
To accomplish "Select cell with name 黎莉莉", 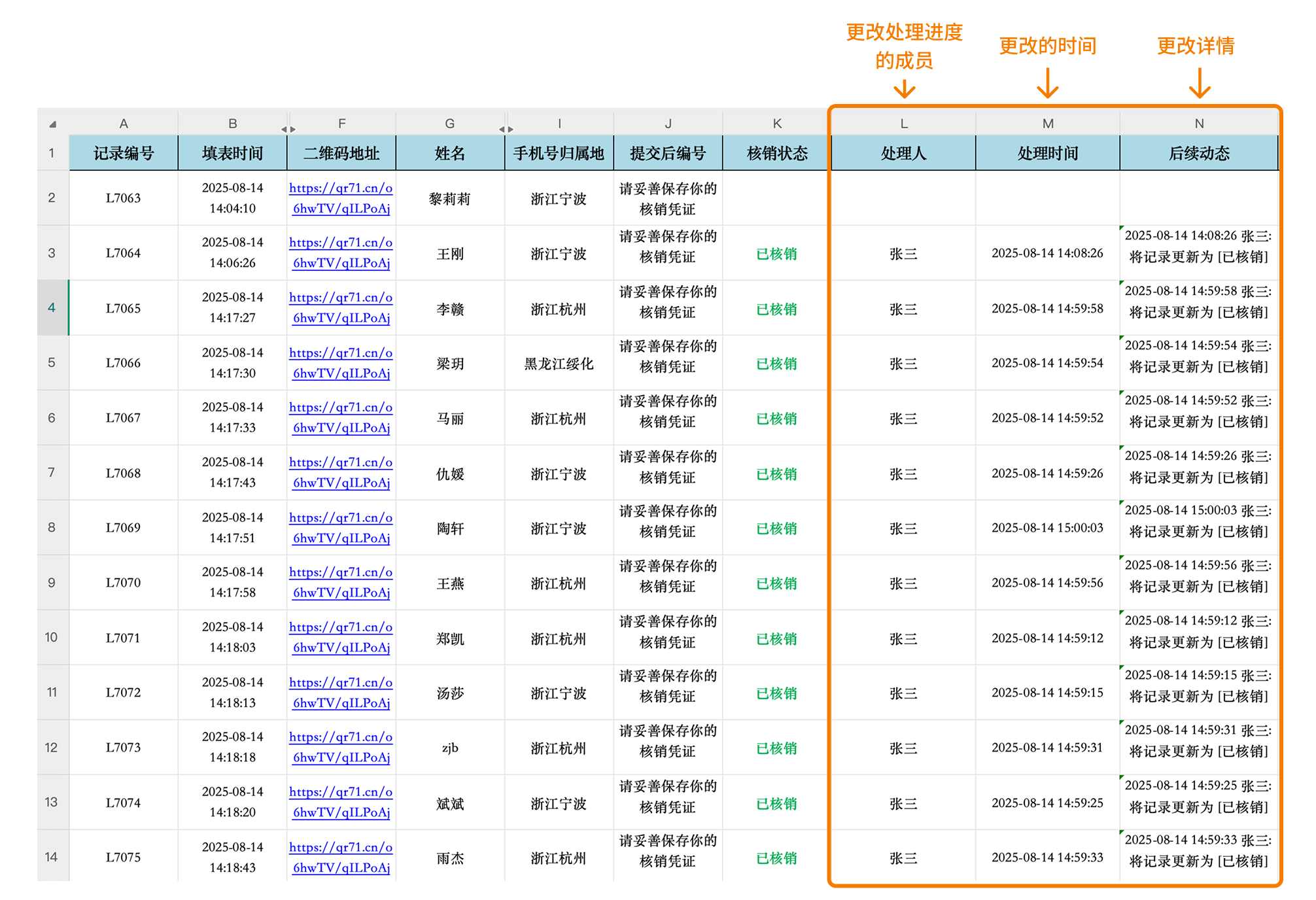I will pyautogui.click(x=450, y=199).
